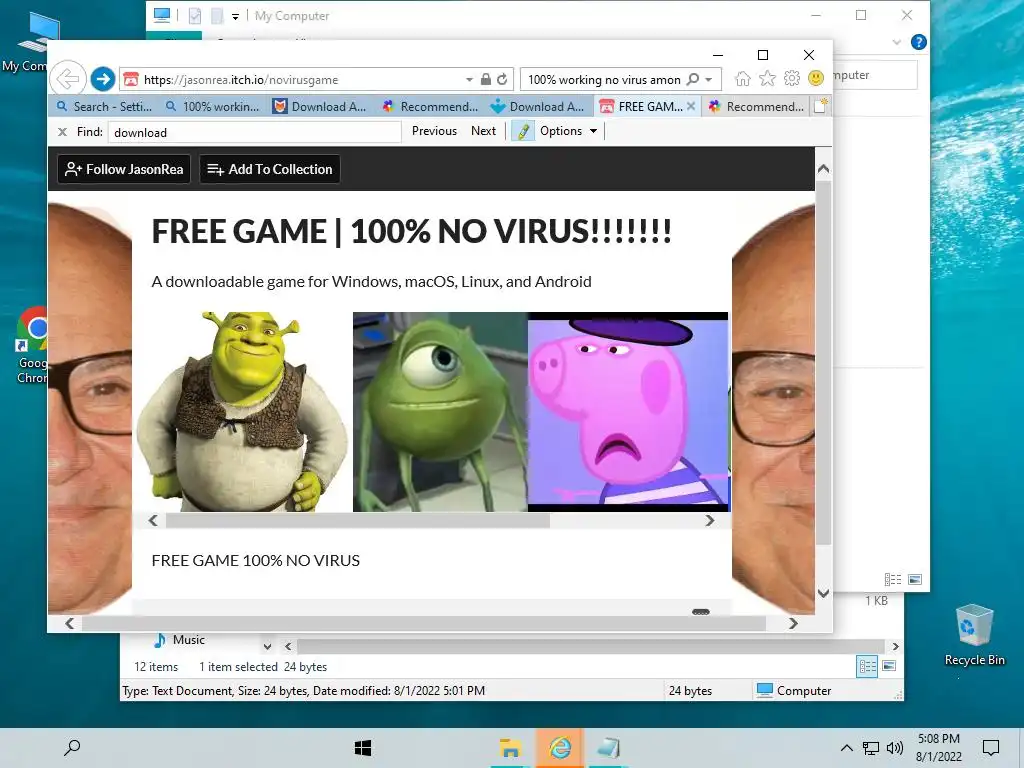Switch Explorer to large icons view
Image resolution: width=1024 pixels, height=768 pixels.
click(889, 666)
